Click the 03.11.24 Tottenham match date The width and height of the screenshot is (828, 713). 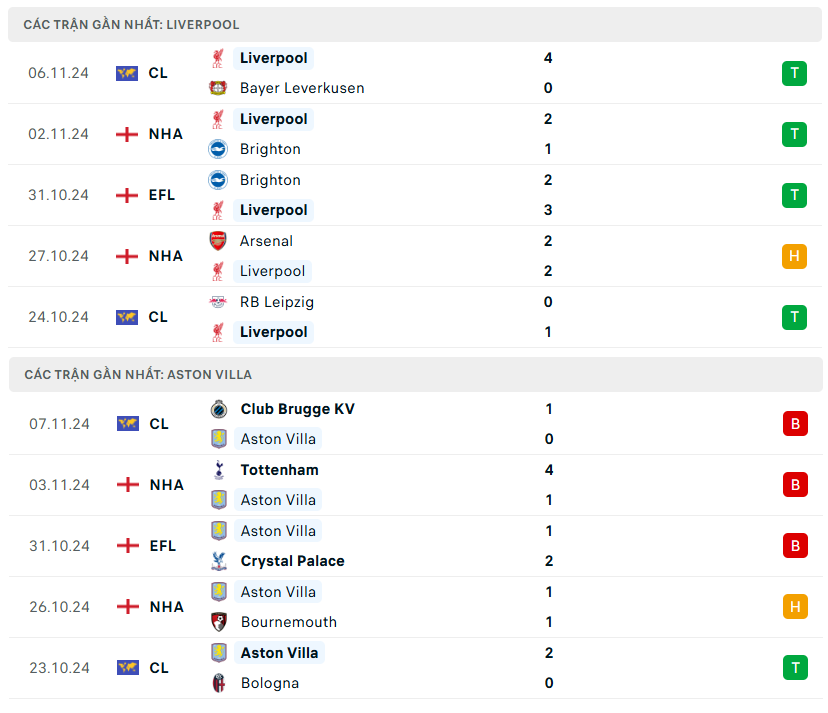pyautogui.click(x=58, y=485)
